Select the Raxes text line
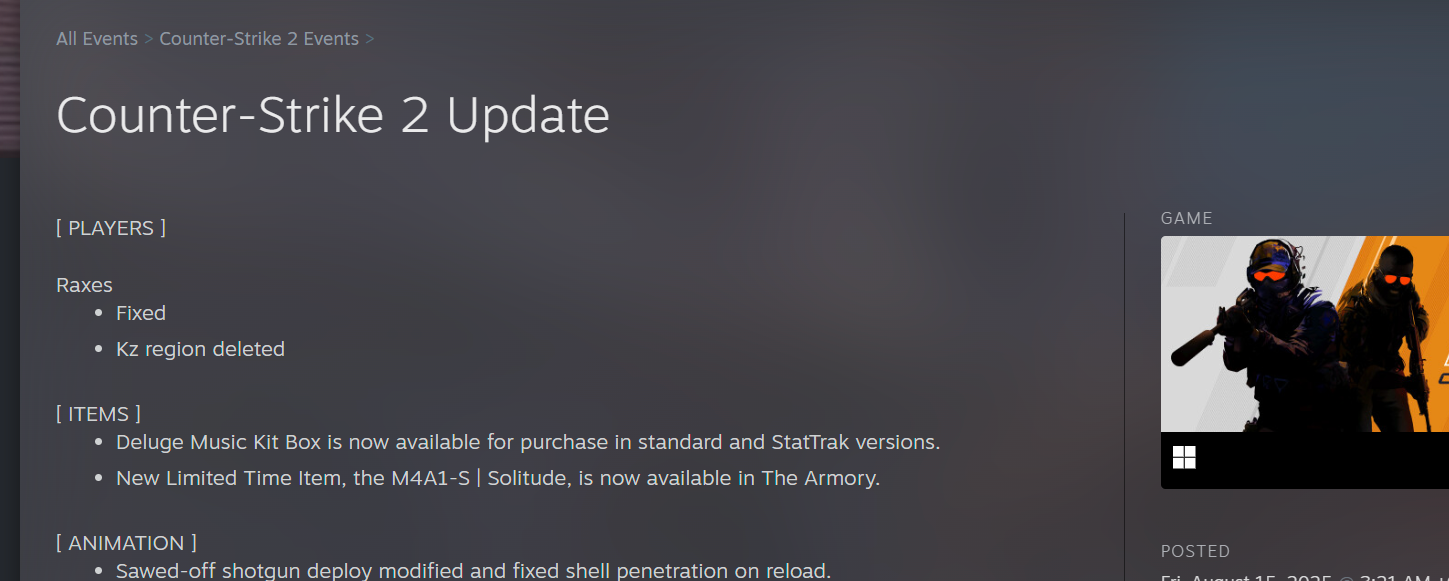This screenshot has width=1449, height=581. [84, 285]
